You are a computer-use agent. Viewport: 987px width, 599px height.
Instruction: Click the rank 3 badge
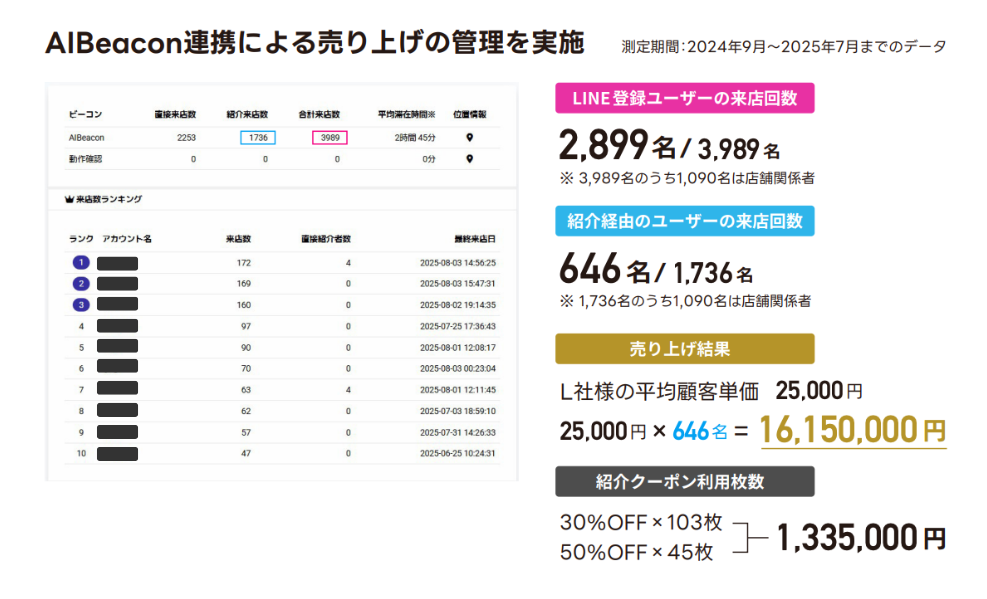click(x=81, y=305)
